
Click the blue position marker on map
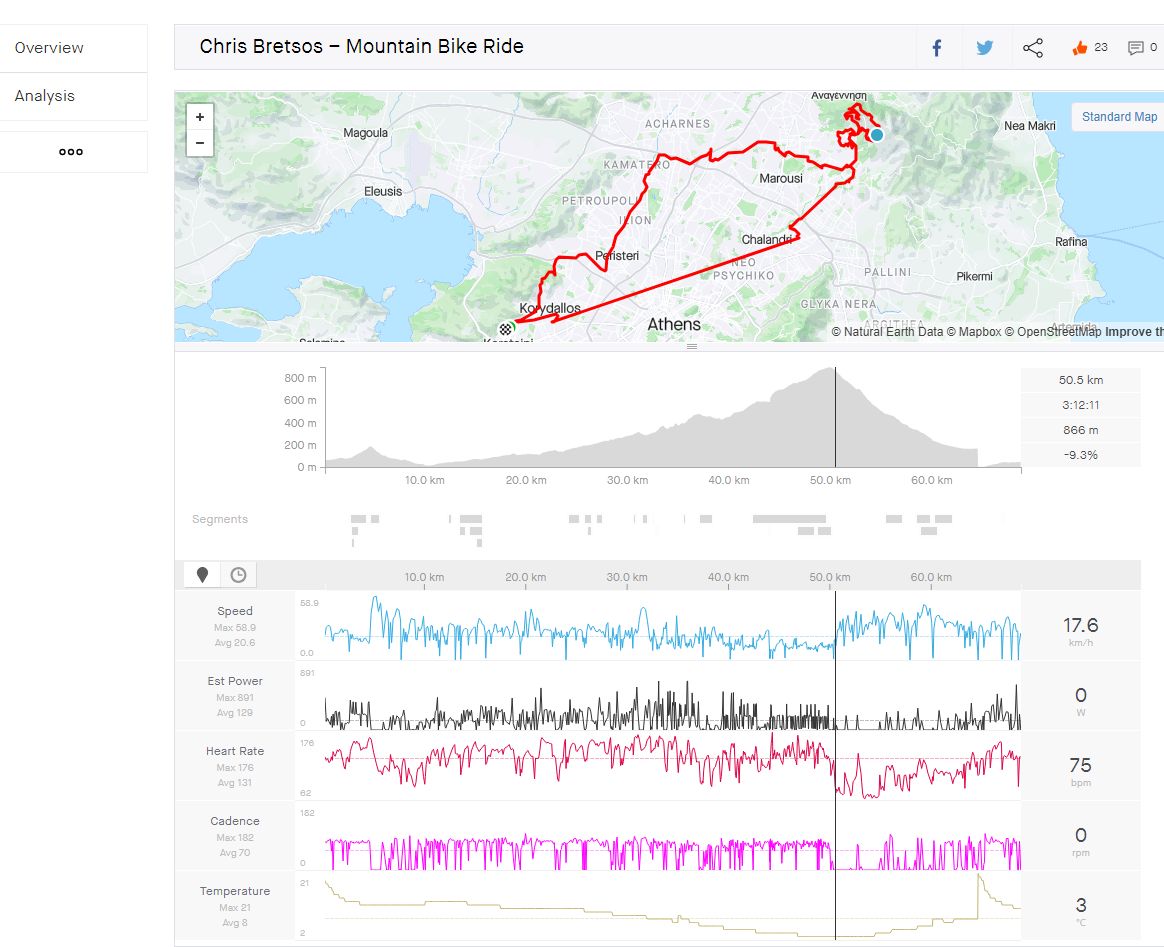pos(877,135)
